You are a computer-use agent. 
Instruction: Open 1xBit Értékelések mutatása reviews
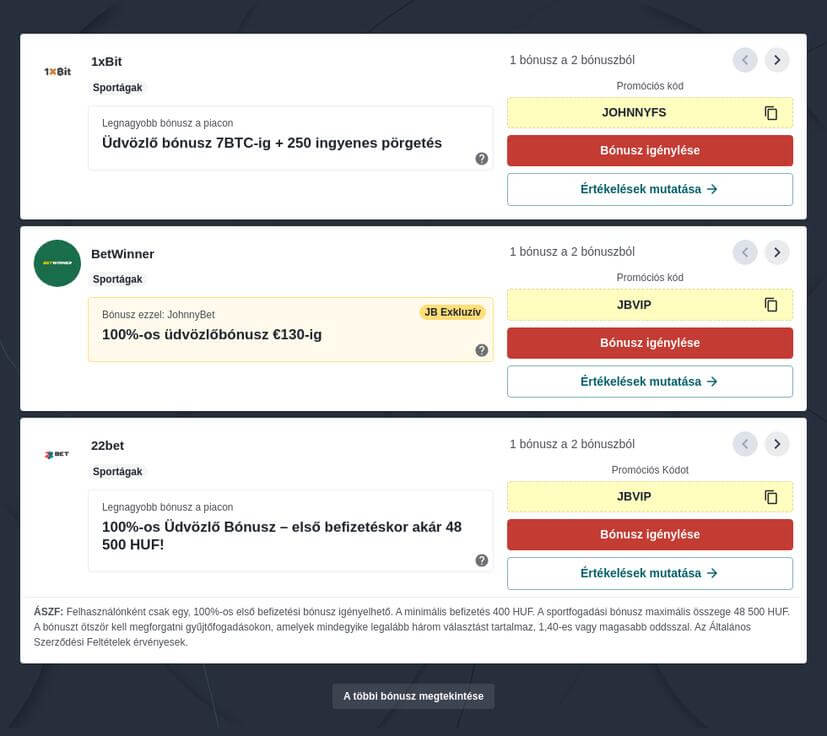(x=649, y=189)
